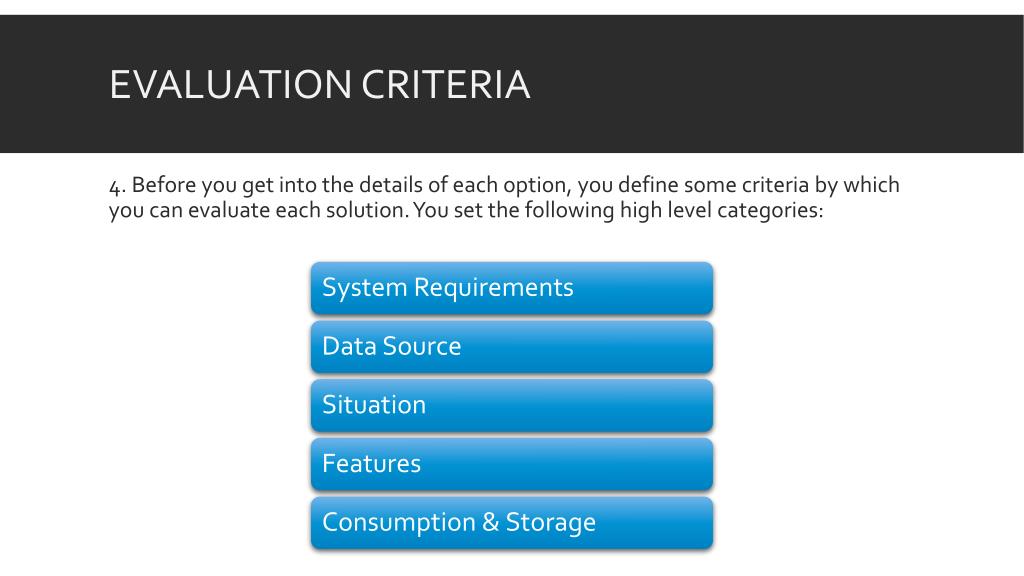Click the word CRITERIA in the title
Screen dimensions: 1024x576
click(445, 85)
